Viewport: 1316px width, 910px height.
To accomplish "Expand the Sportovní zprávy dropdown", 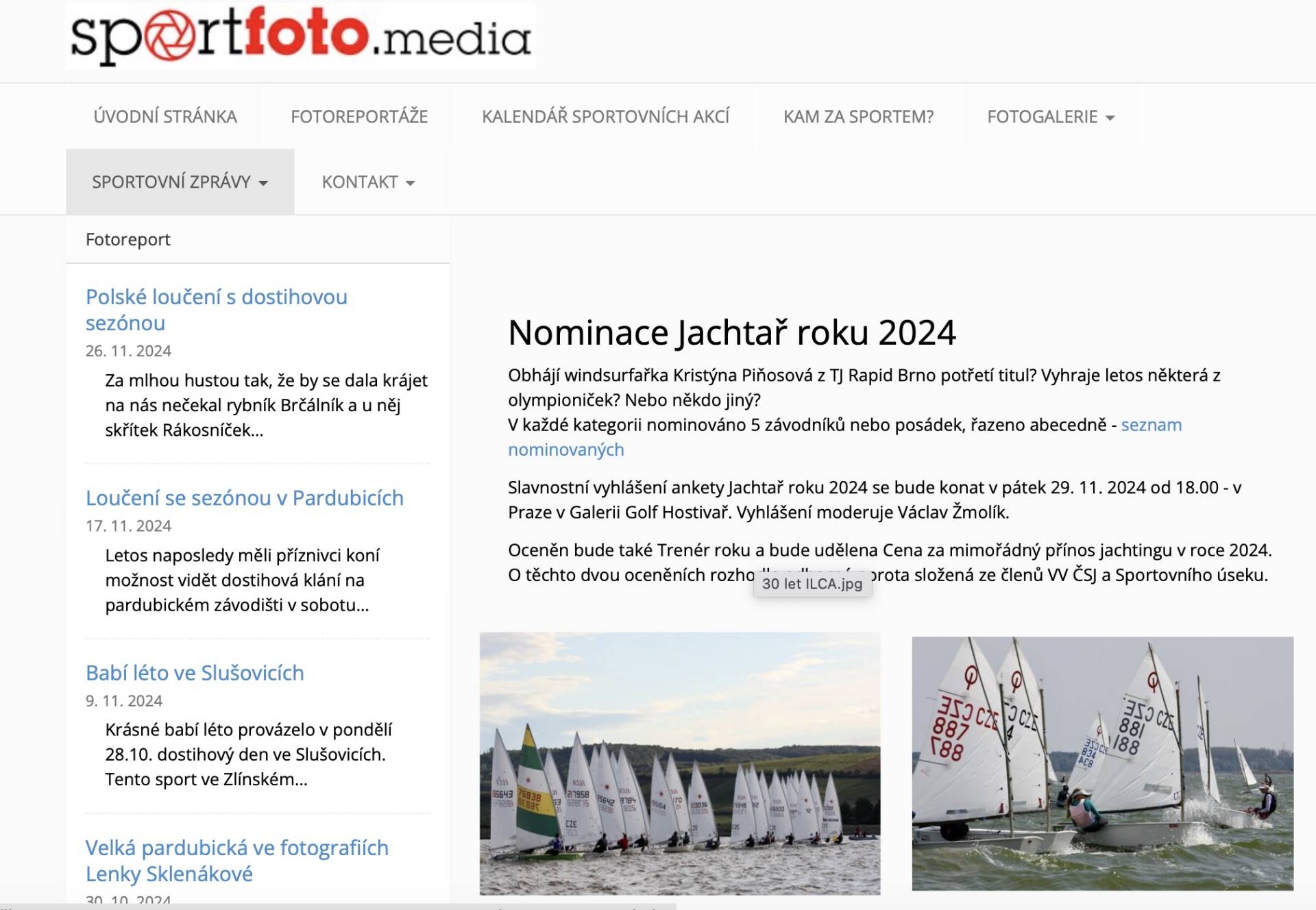I will (x=171, y=182).
